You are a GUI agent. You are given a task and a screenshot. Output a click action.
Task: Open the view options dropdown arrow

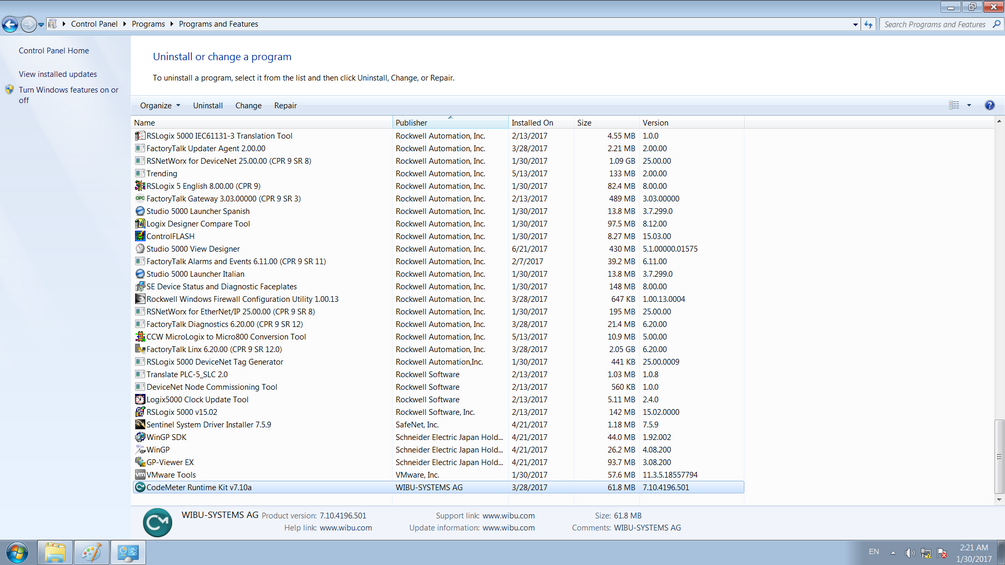(x=969, y=105)
